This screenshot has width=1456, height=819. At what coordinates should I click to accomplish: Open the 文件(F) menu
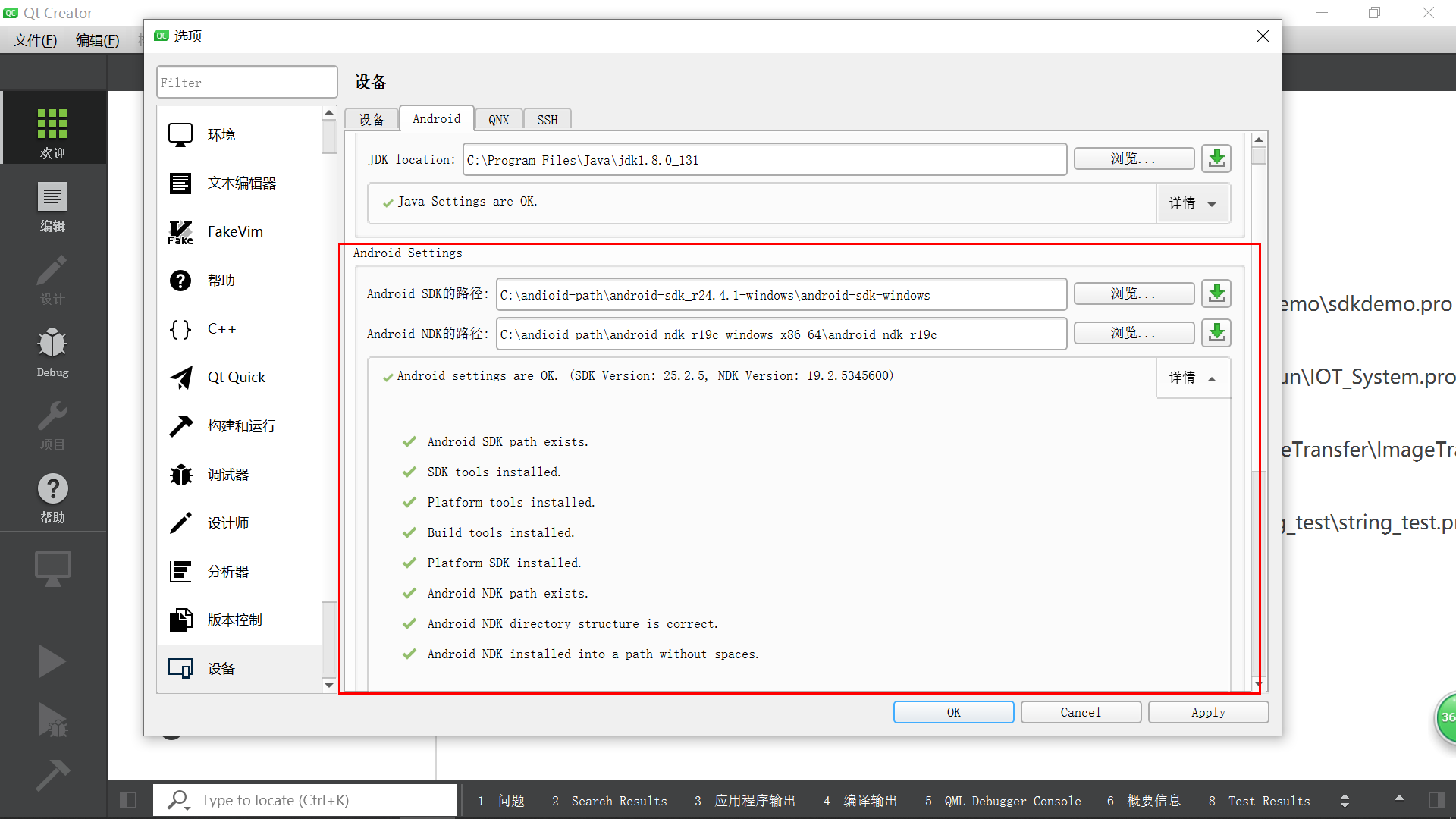(x=36, y=40)
